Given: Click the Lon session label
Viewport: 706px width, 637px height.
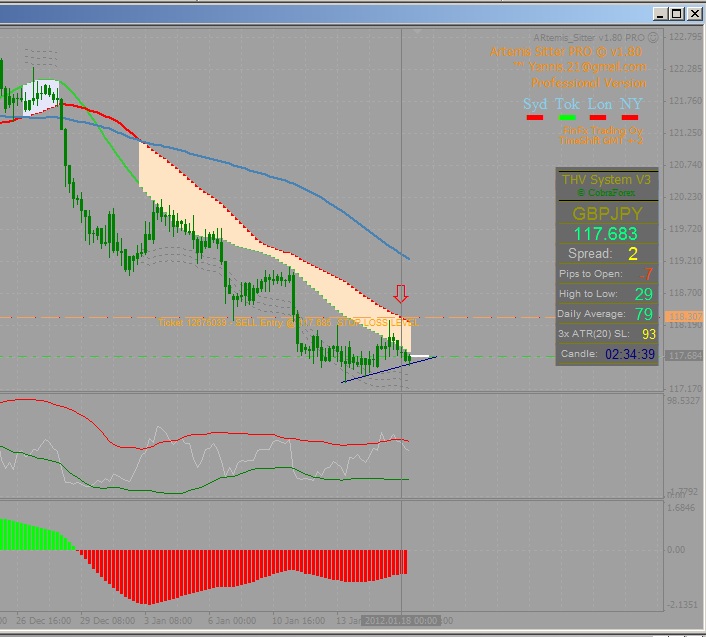Looking at the screenshot, I should coord(599,104).
